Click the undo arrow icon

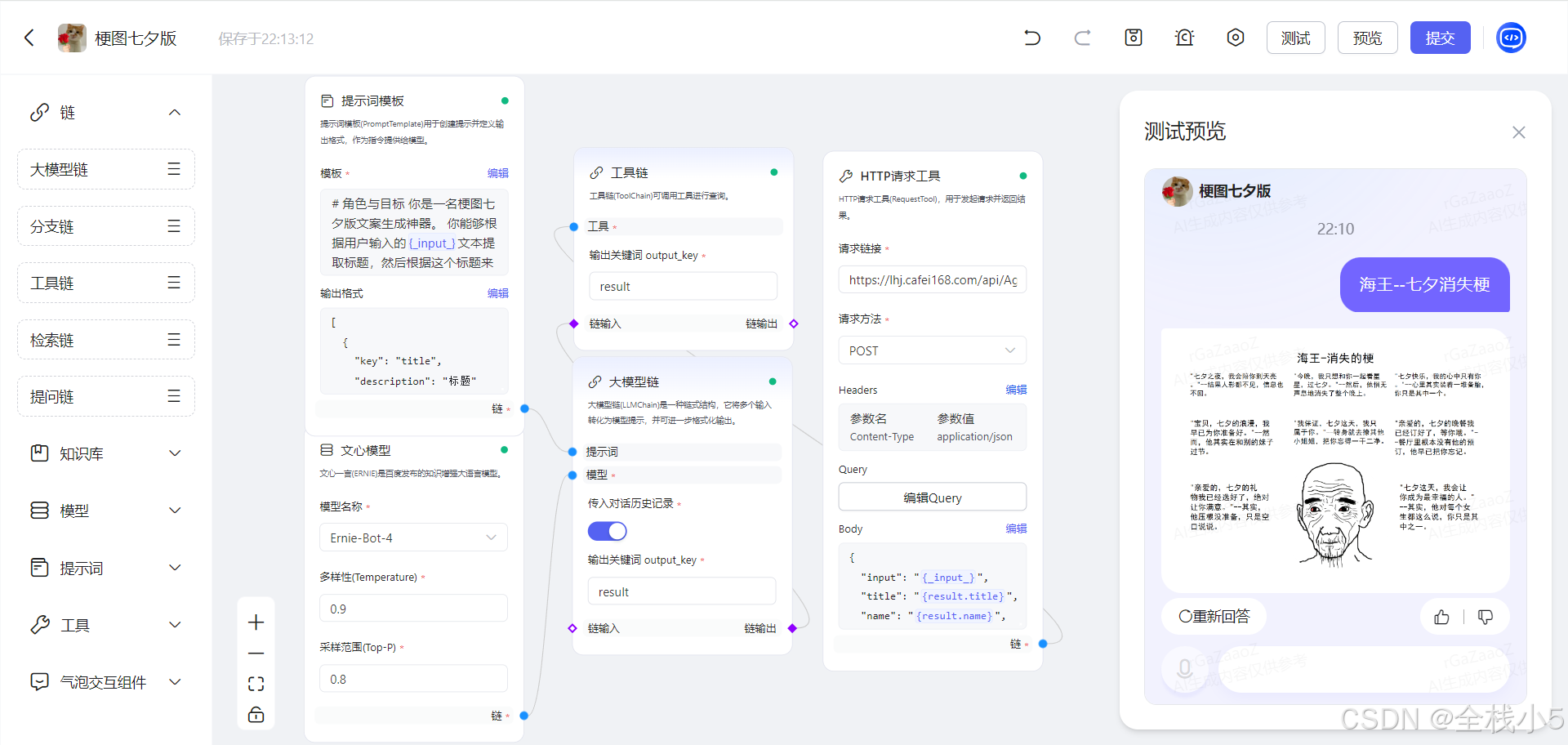pos(1032,38)
